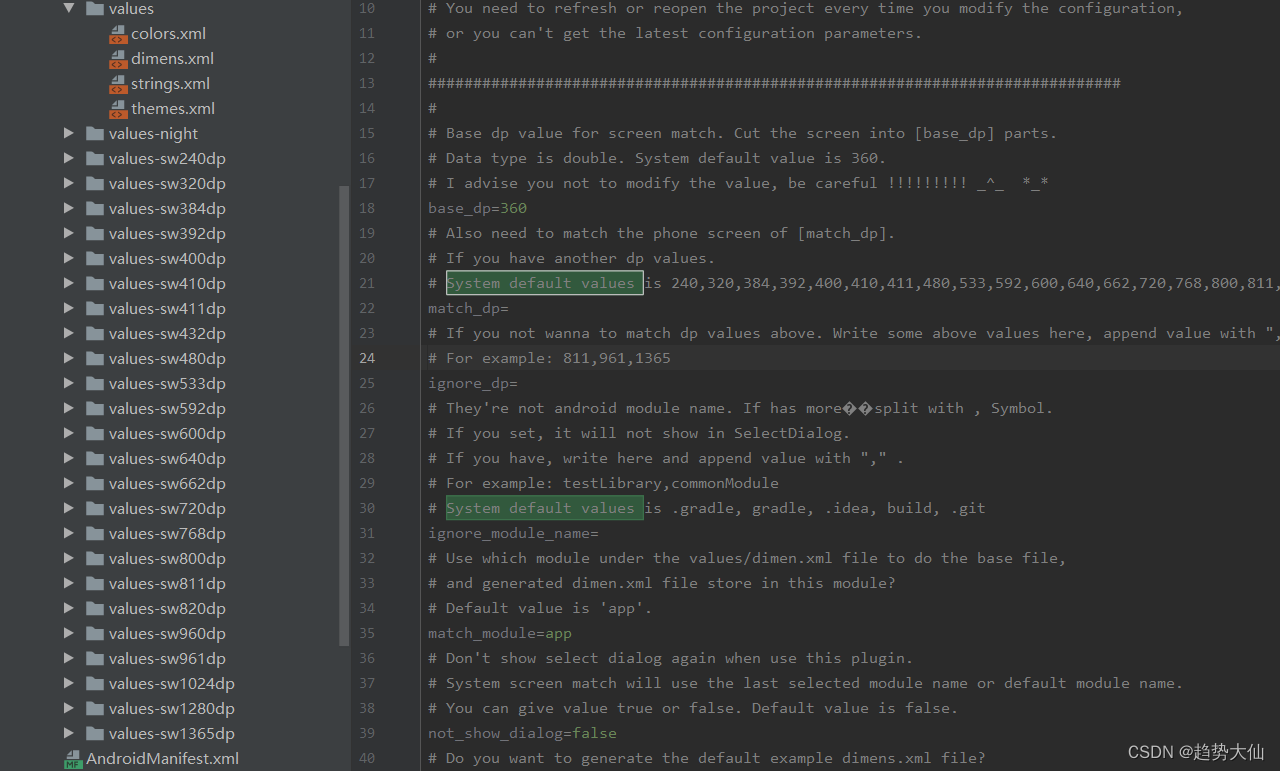The width and height of the screenshot is (1280, 771).
Task: Collapse the values folder arrow
Action: (69, 8)
